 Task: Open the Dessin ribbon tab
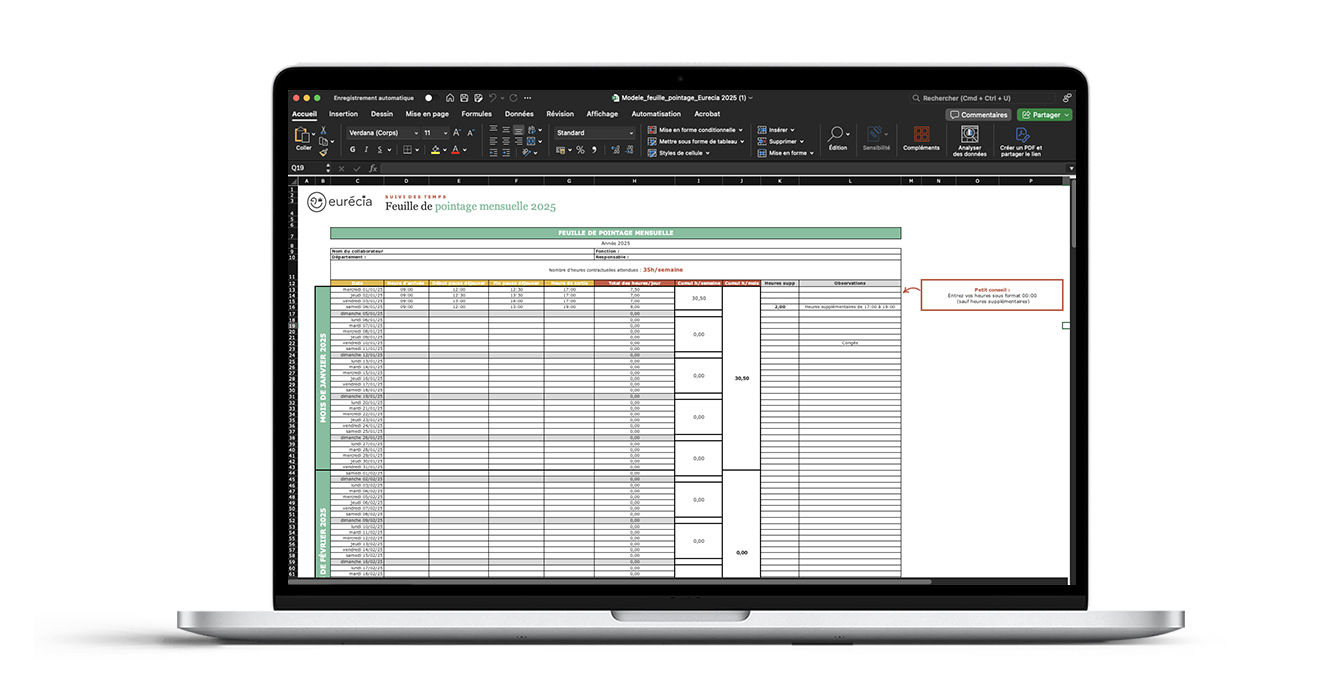coord(382,114)
